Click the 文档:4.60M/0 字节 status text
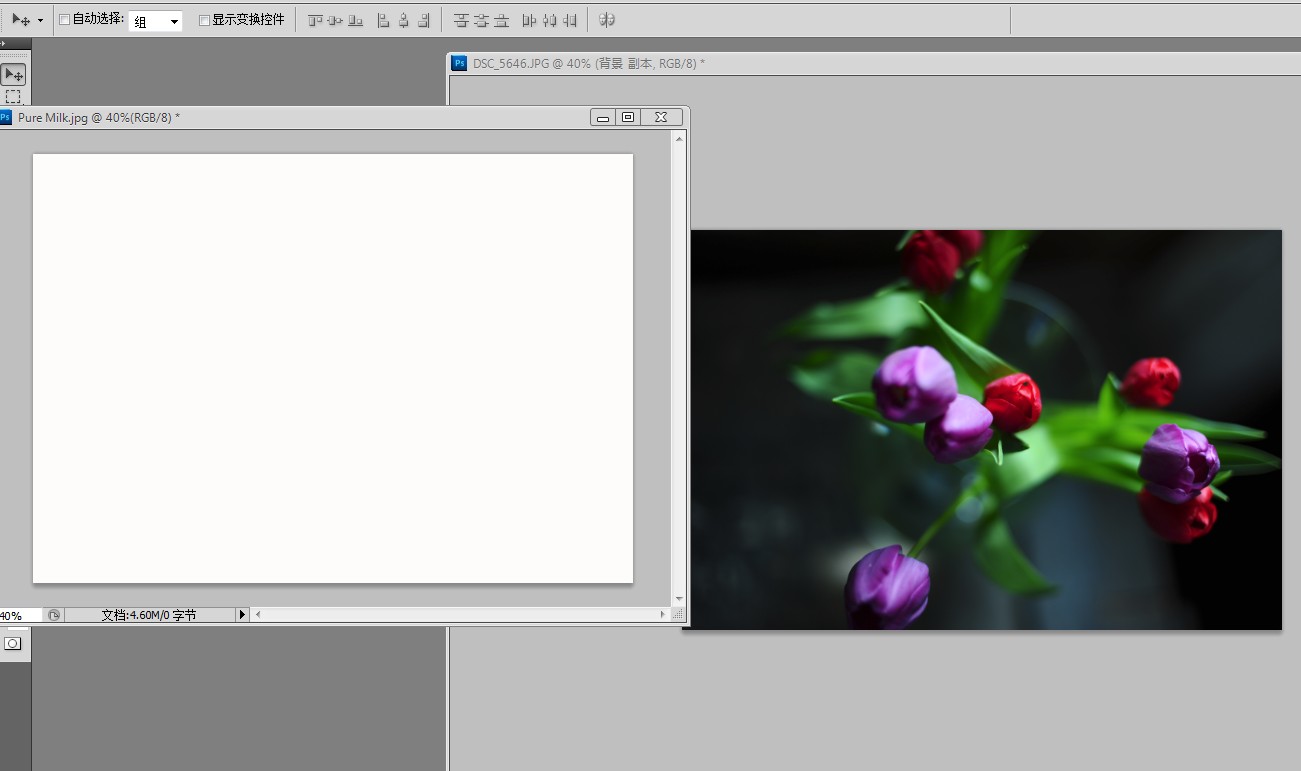The width and height of the screenshot is (1301, 771). click(149, 615)
